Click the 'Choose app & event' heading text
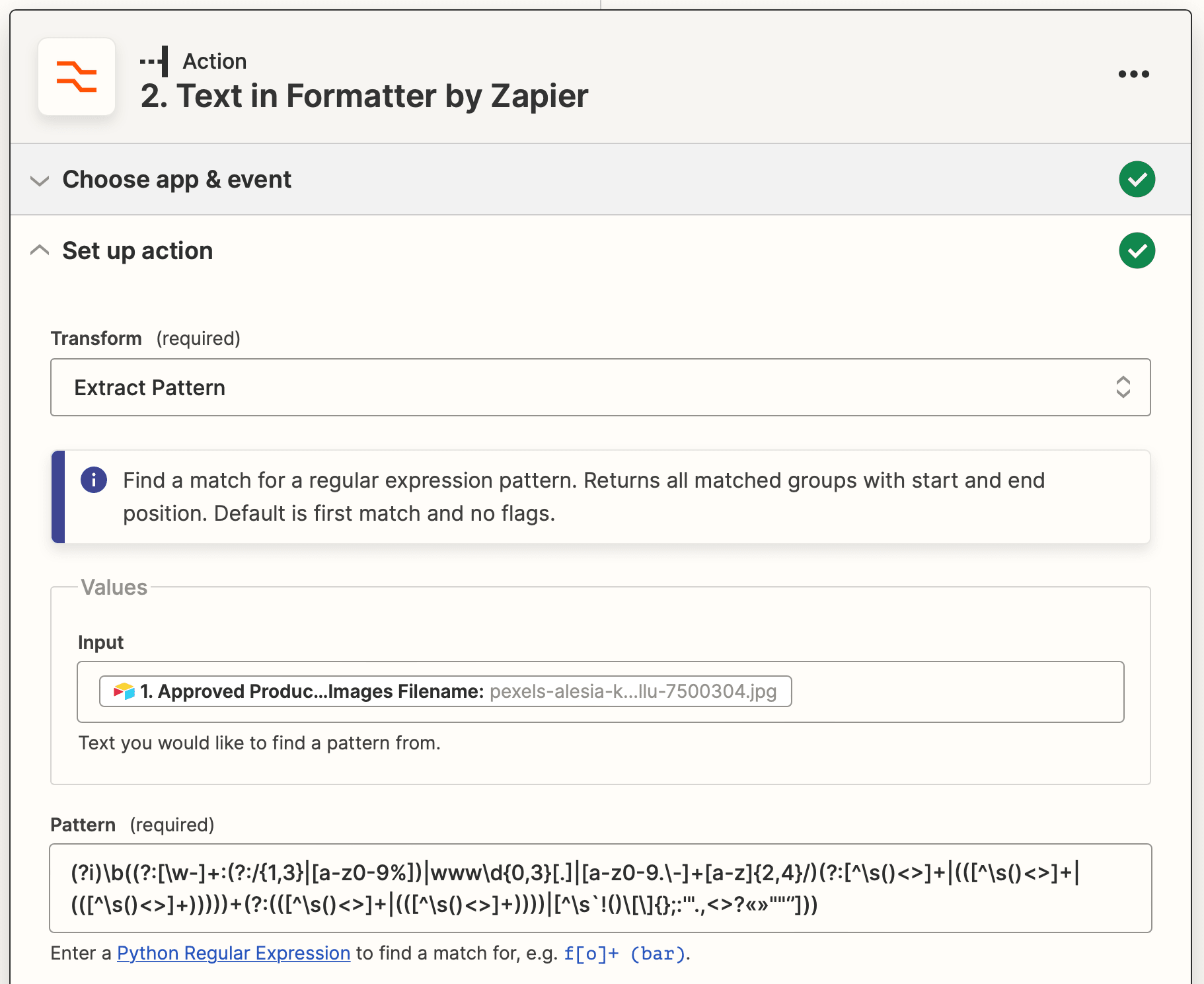1204x984 pixels. pos(176,180)
